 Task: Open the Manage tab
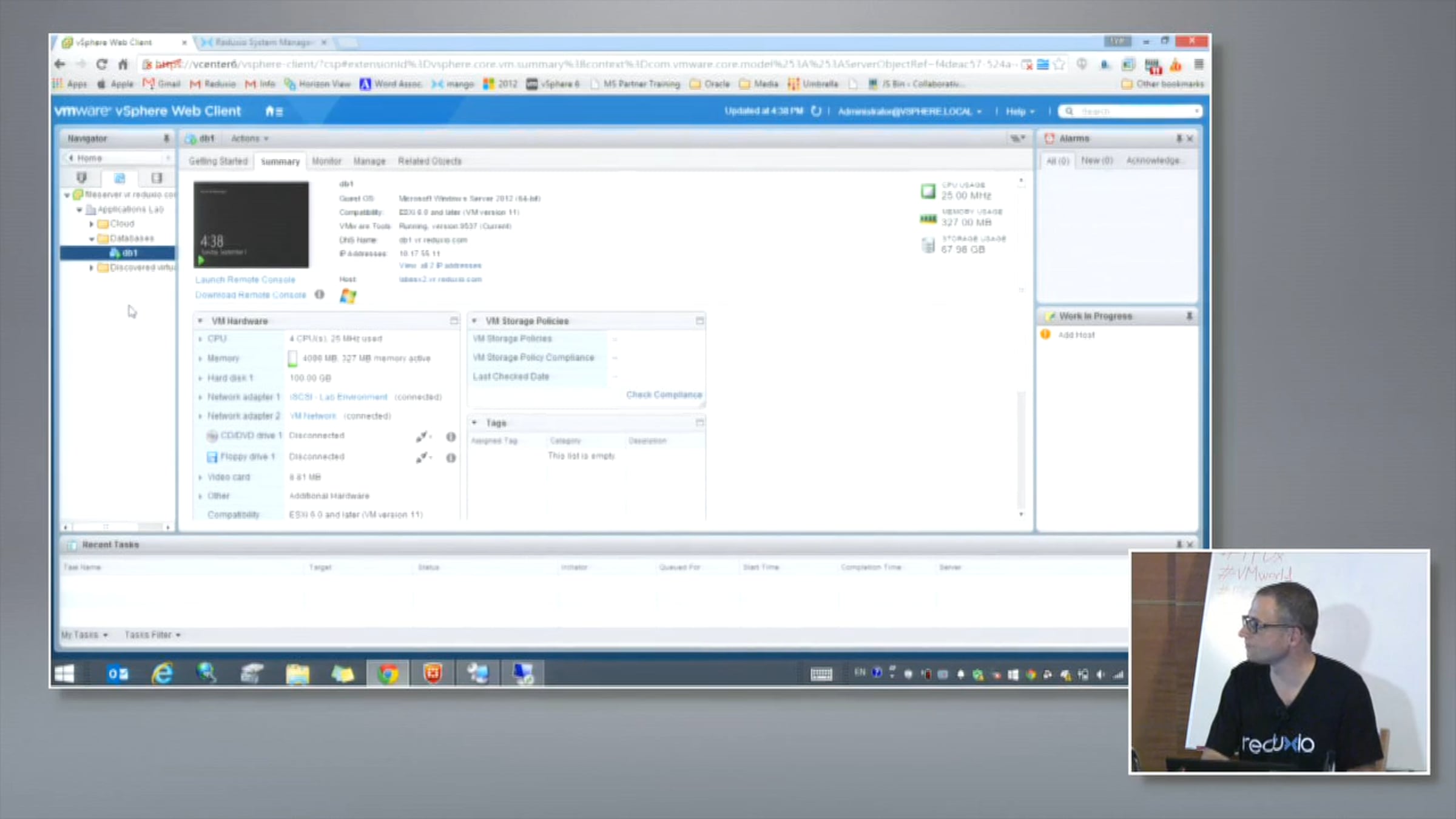pos(369,161)
